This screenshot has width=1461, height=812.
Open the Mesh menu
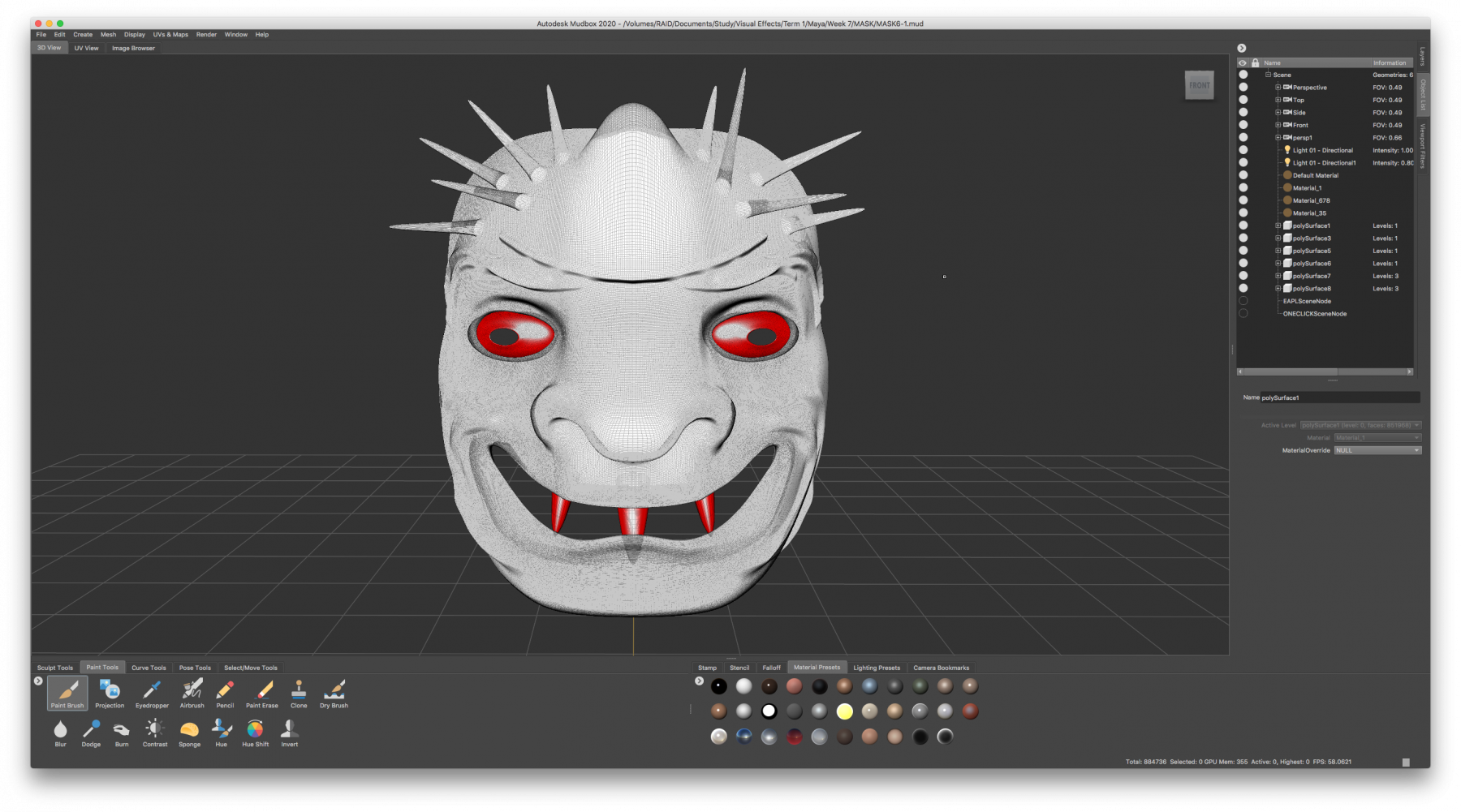108,35
